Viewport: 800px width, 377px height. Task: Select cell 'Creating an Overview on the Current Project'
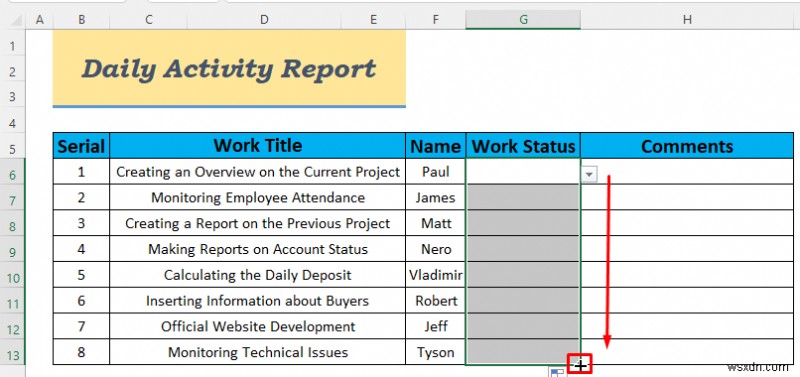(x=258, y=172)
